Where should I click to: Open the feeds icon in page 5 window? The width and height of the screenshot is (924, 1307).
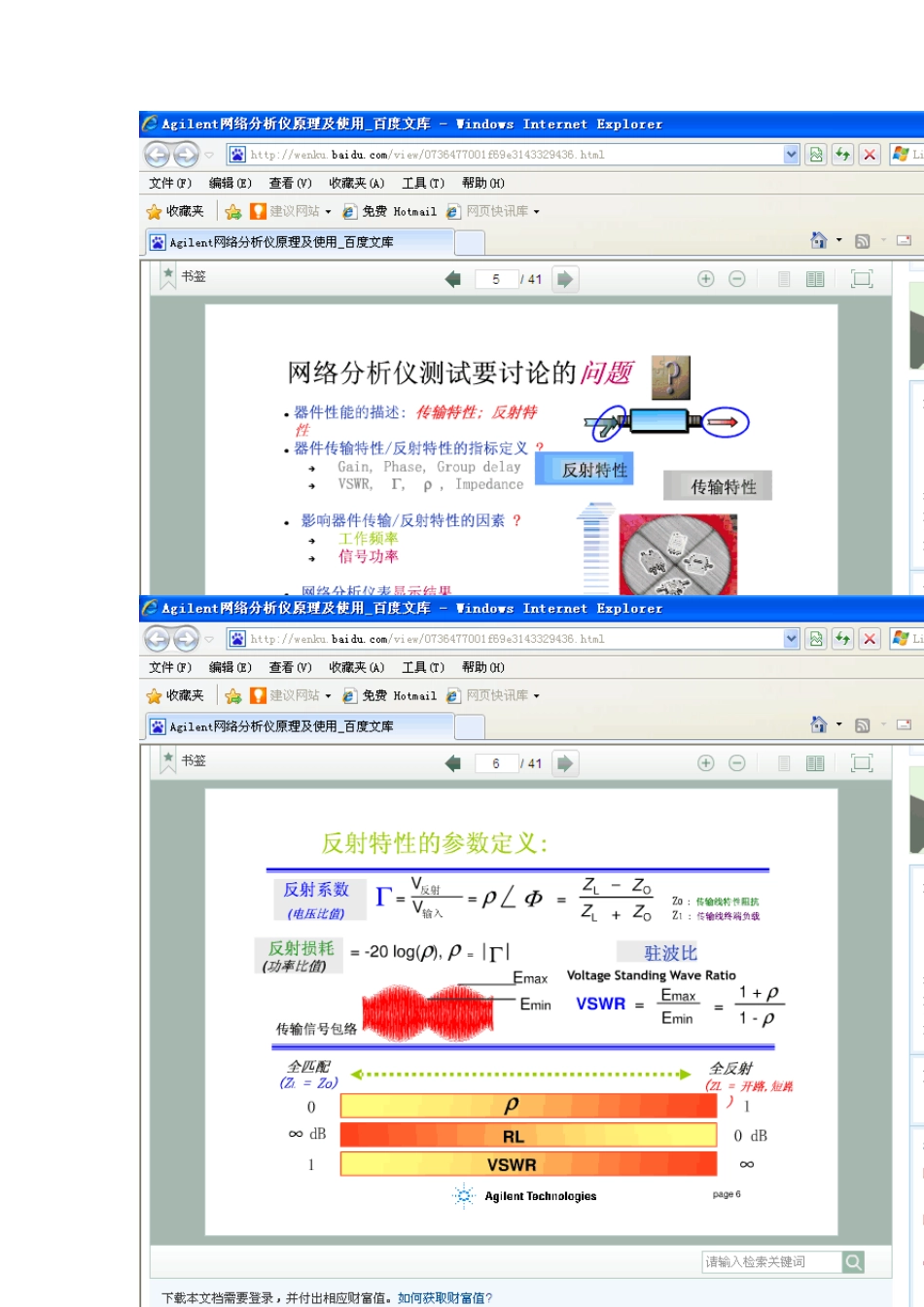pyautogui.click(x=862, y=241)
